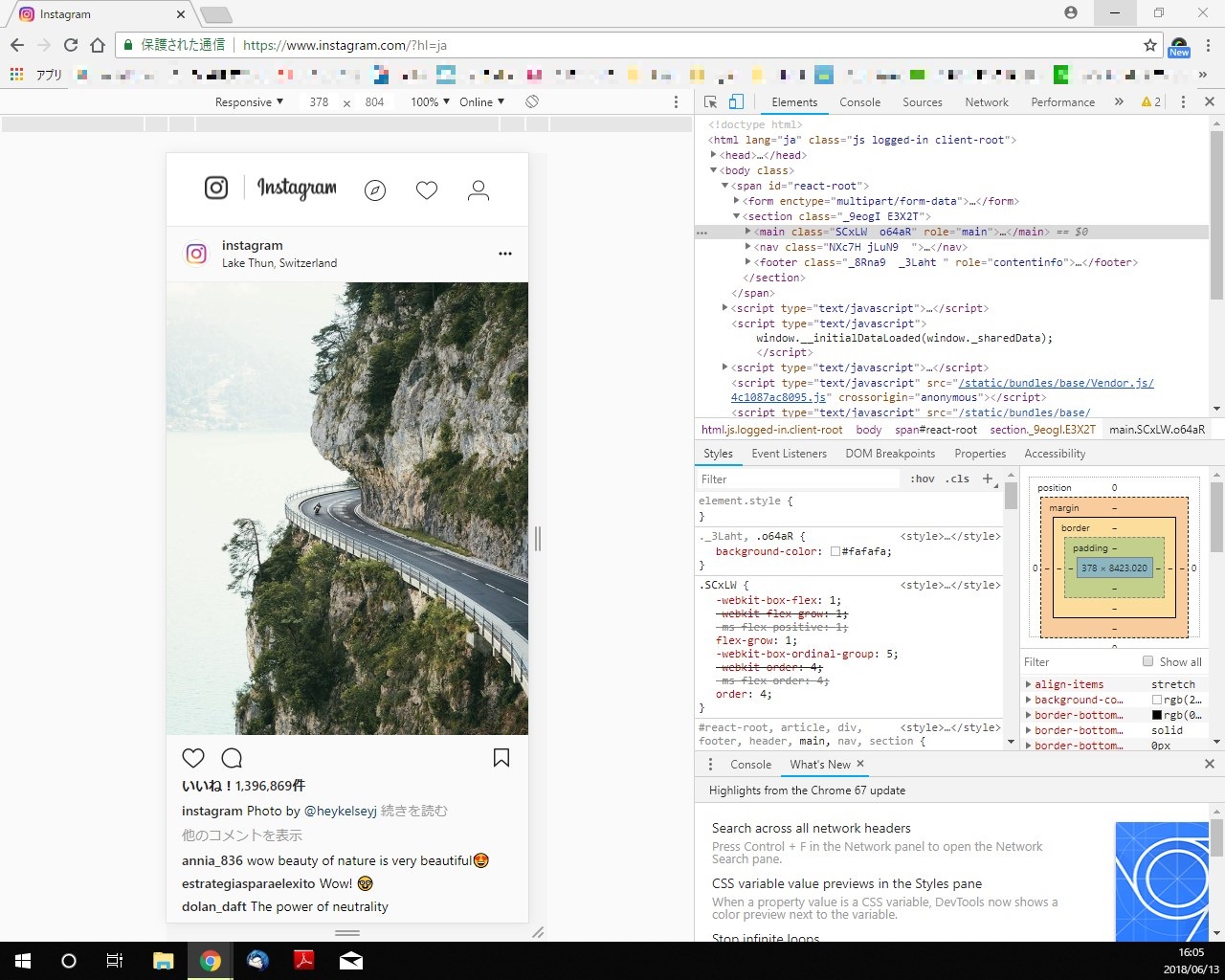Switch to the Console tab

(859, 101)
